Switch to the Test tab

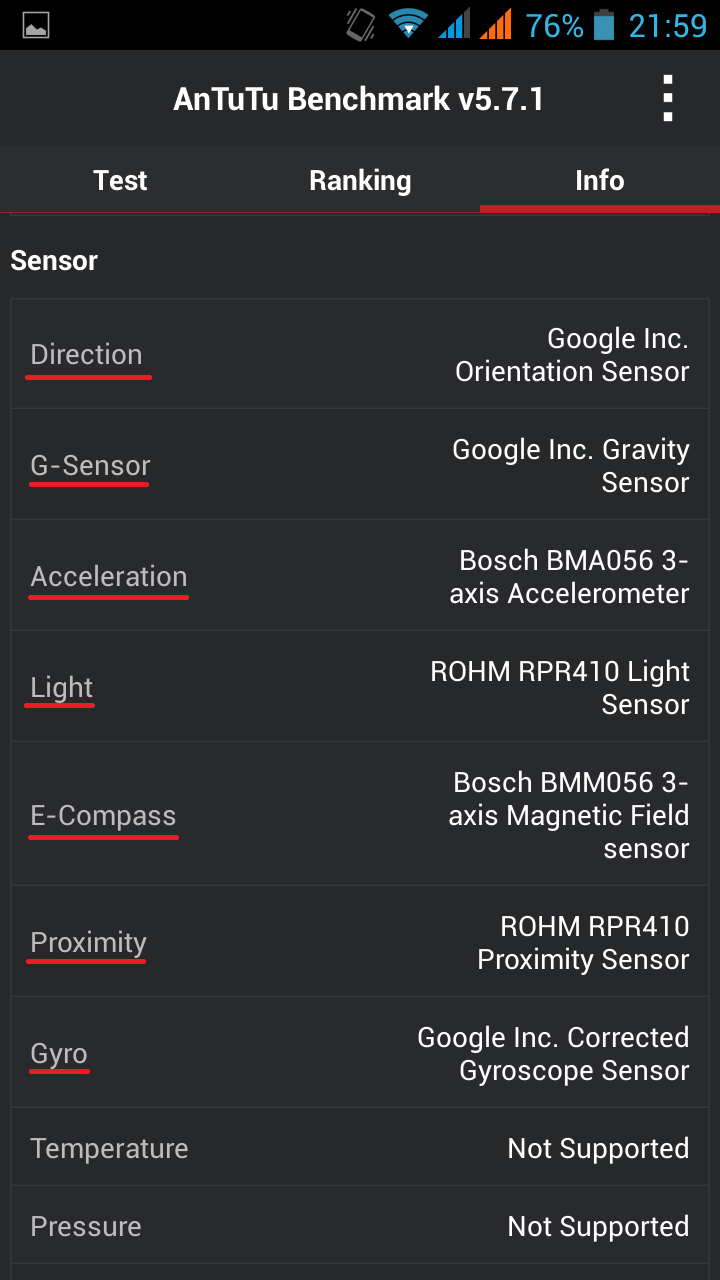click(120, 181)
